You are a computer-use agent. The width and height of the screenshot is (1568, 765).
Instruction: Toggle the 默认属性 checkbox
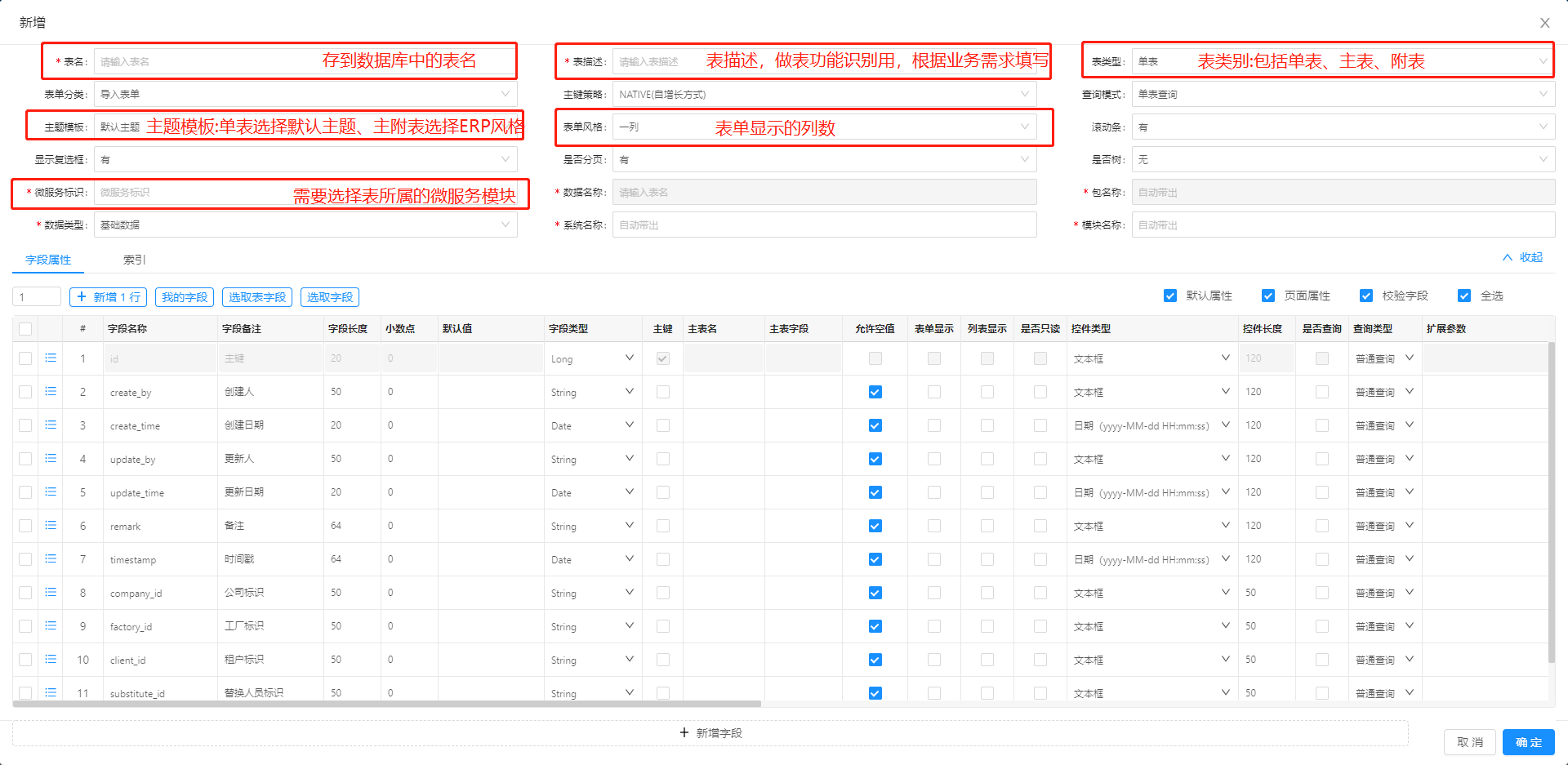[1170, 296]
